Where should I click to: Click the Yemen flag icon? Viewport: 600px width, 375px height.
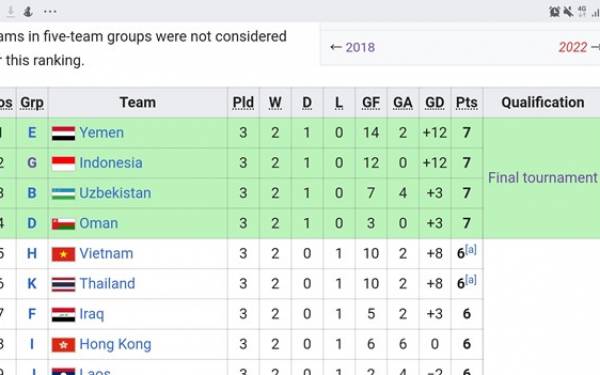[64, 133]
